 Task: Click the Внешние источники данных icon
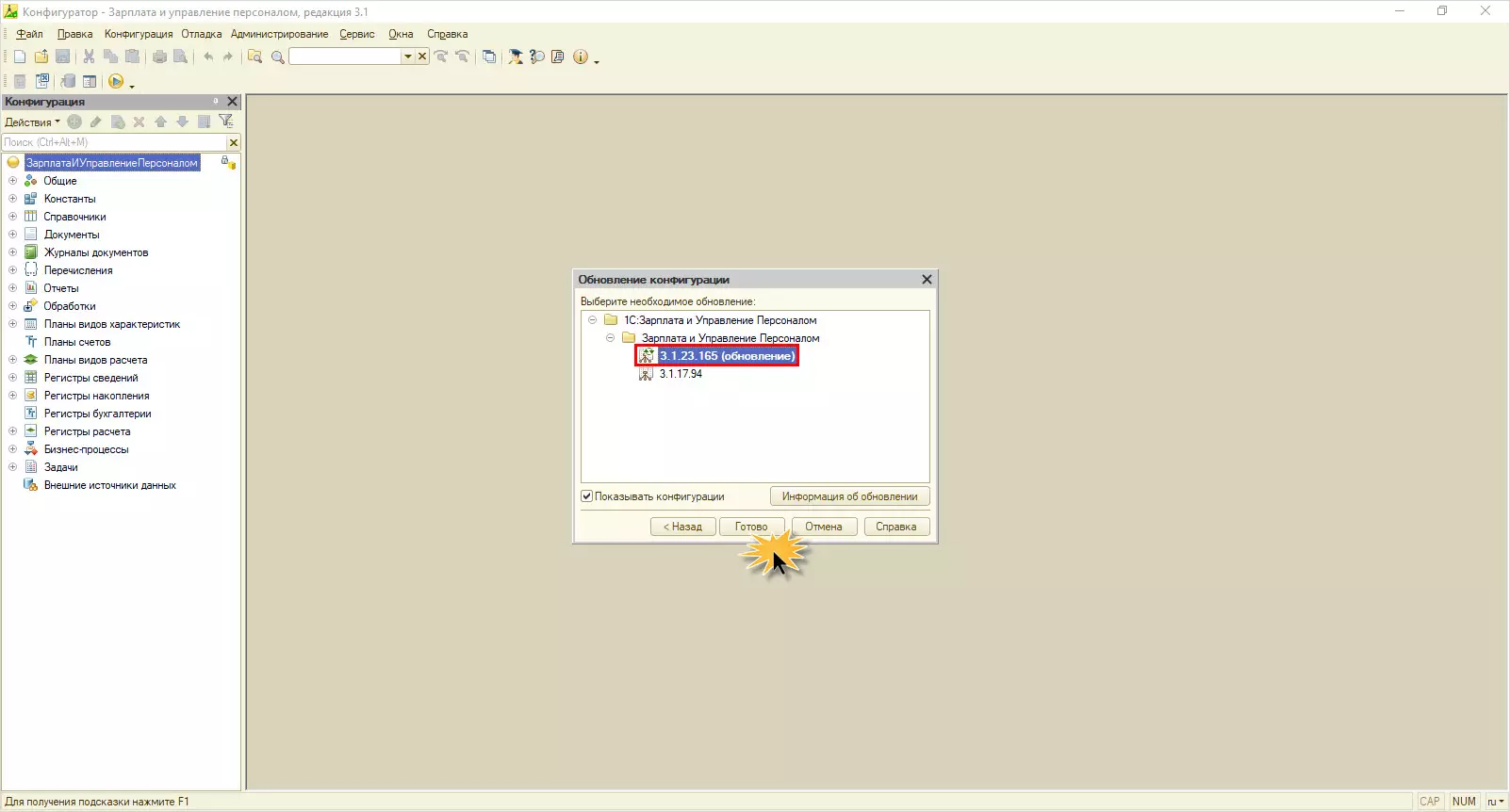(x=31, y=485)
